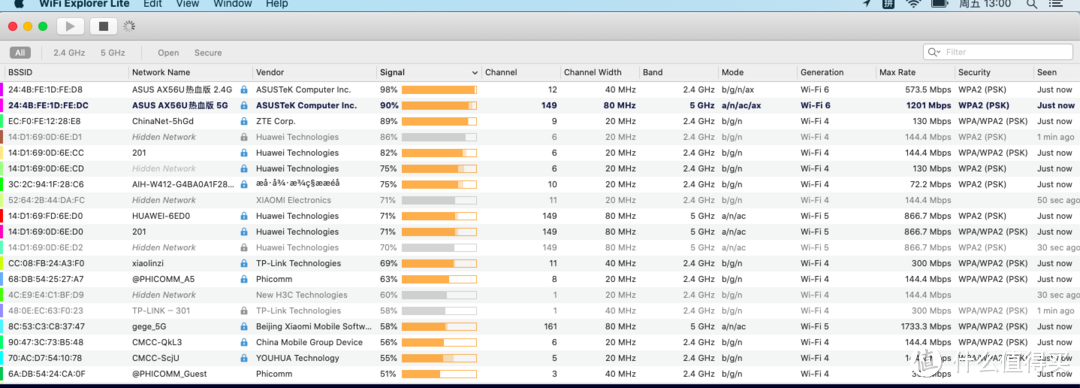
Task: Open the Help menu
Action: (x=276, y=3)
